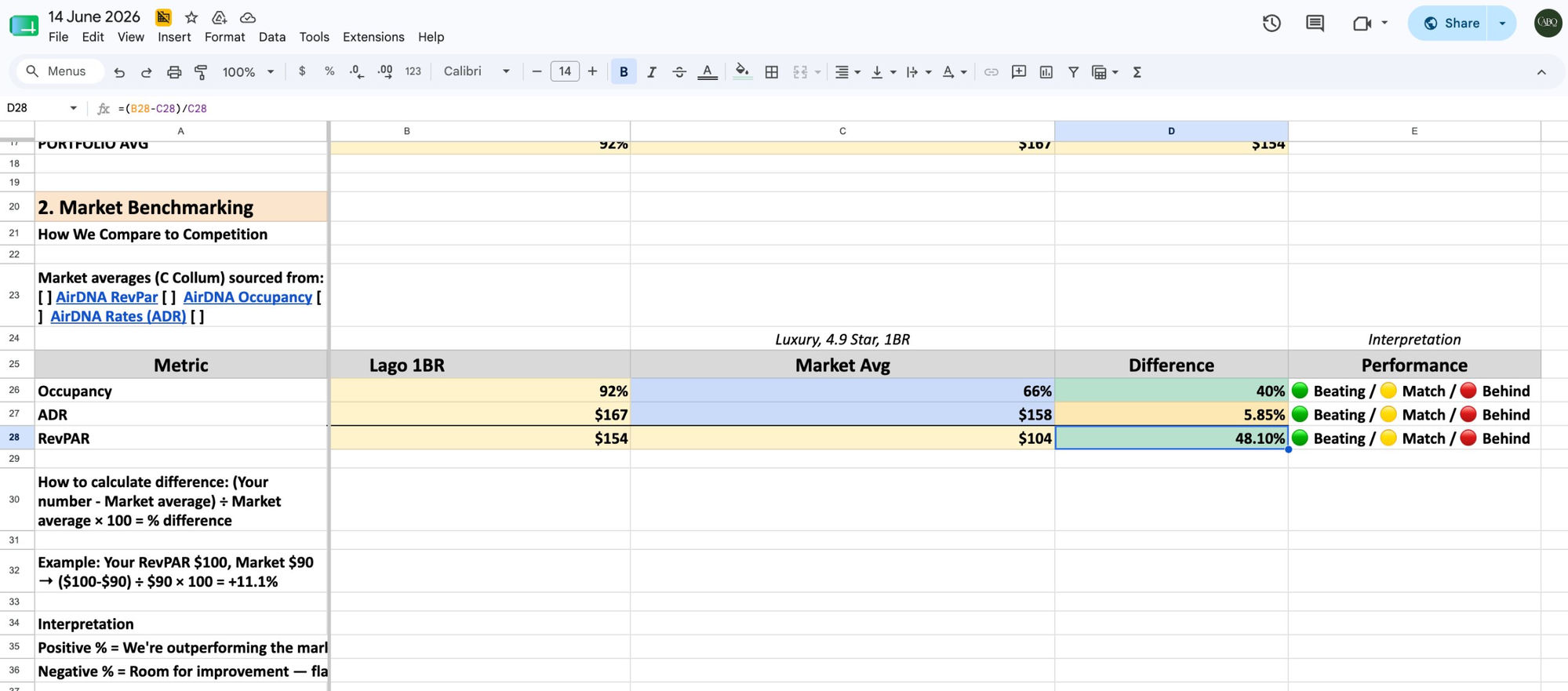Toggle strikethrough formatting
1568x691 pixels.
click(x=679, y=72)
